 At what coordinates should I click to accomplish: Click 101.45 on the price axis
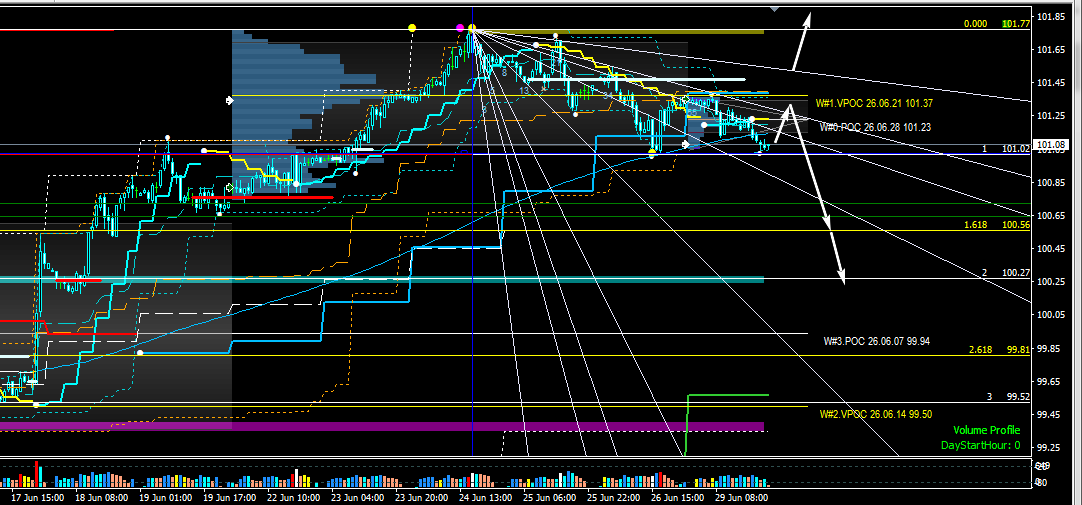point(1050,83)
